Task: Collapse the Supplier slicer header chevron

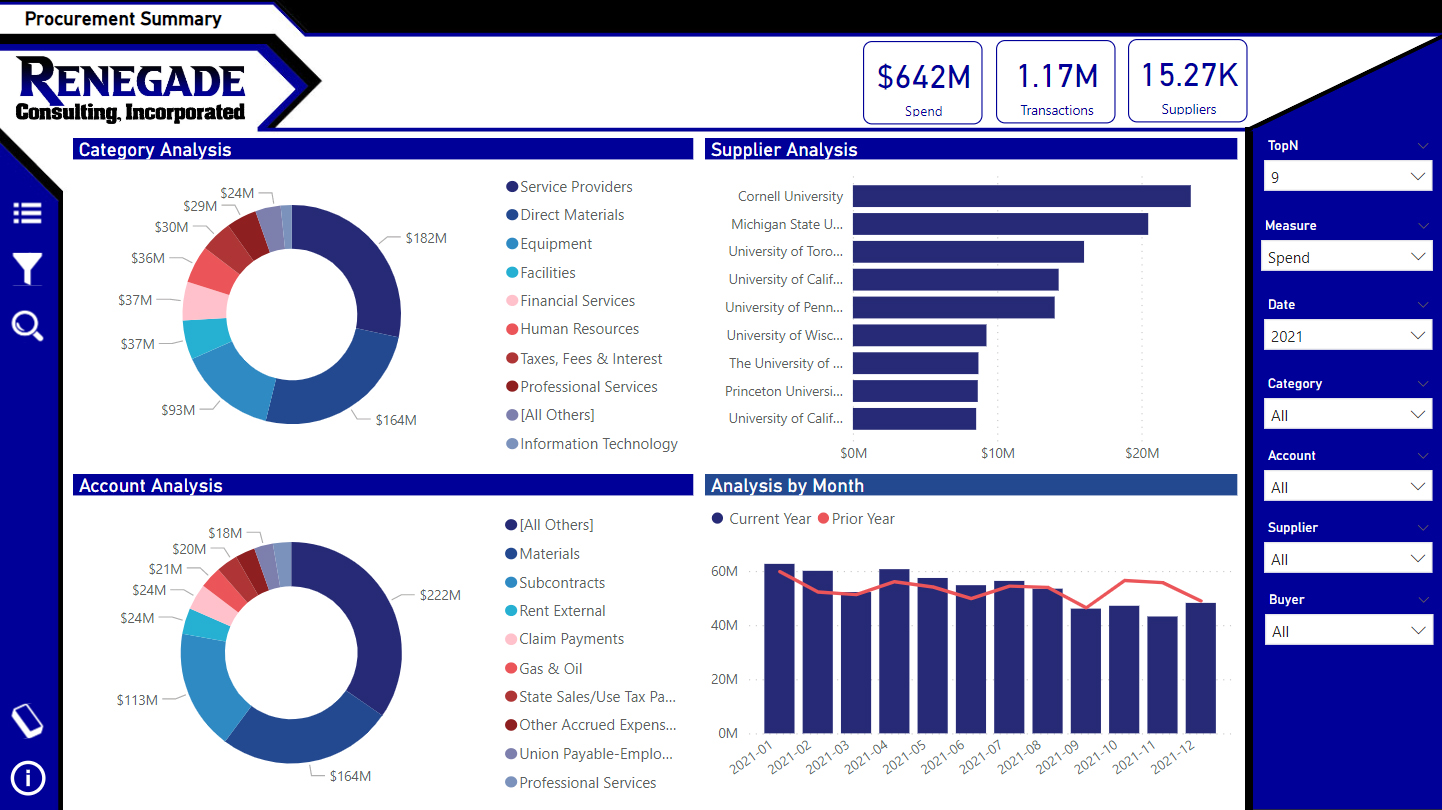Action: (x=1423, y=528)
